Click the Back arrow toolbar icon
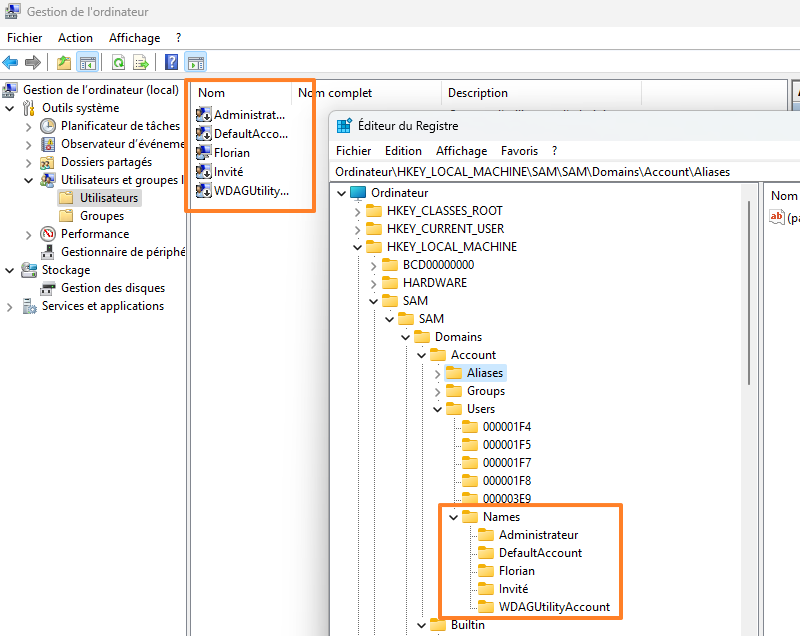 [11, 62]
